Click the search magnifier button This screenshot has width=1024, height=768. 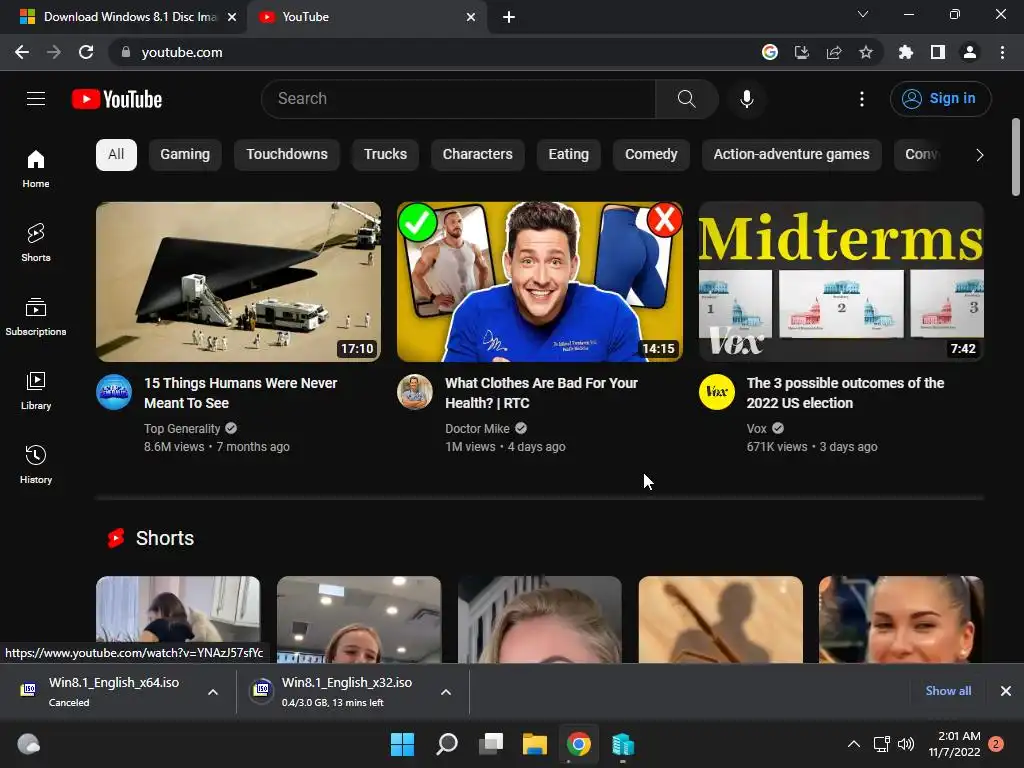686,99
